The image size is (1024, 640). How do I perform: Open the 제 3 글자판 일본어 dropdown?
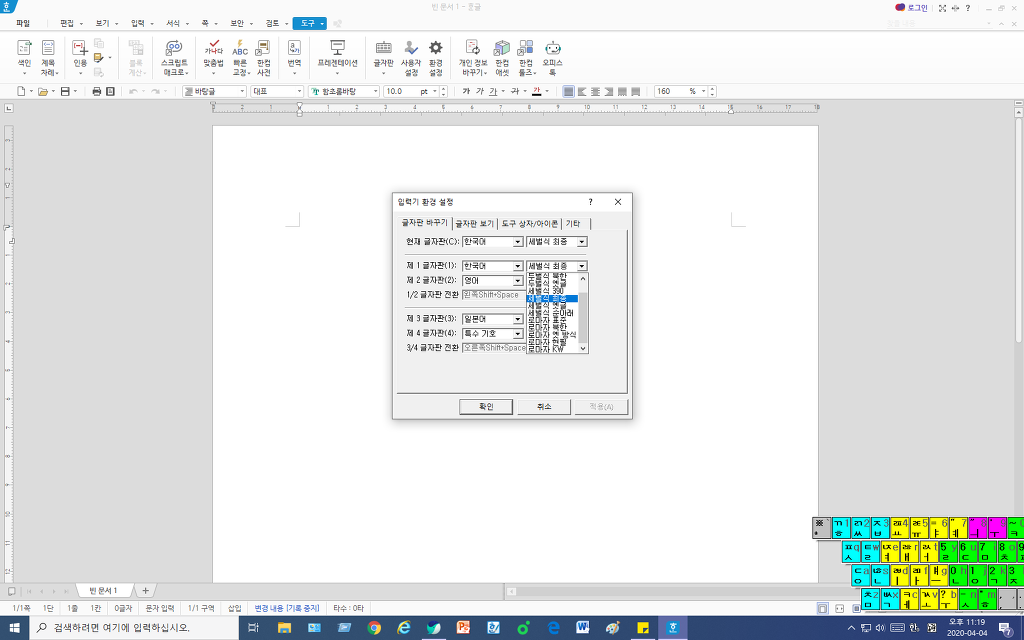(x=518, y=319)
